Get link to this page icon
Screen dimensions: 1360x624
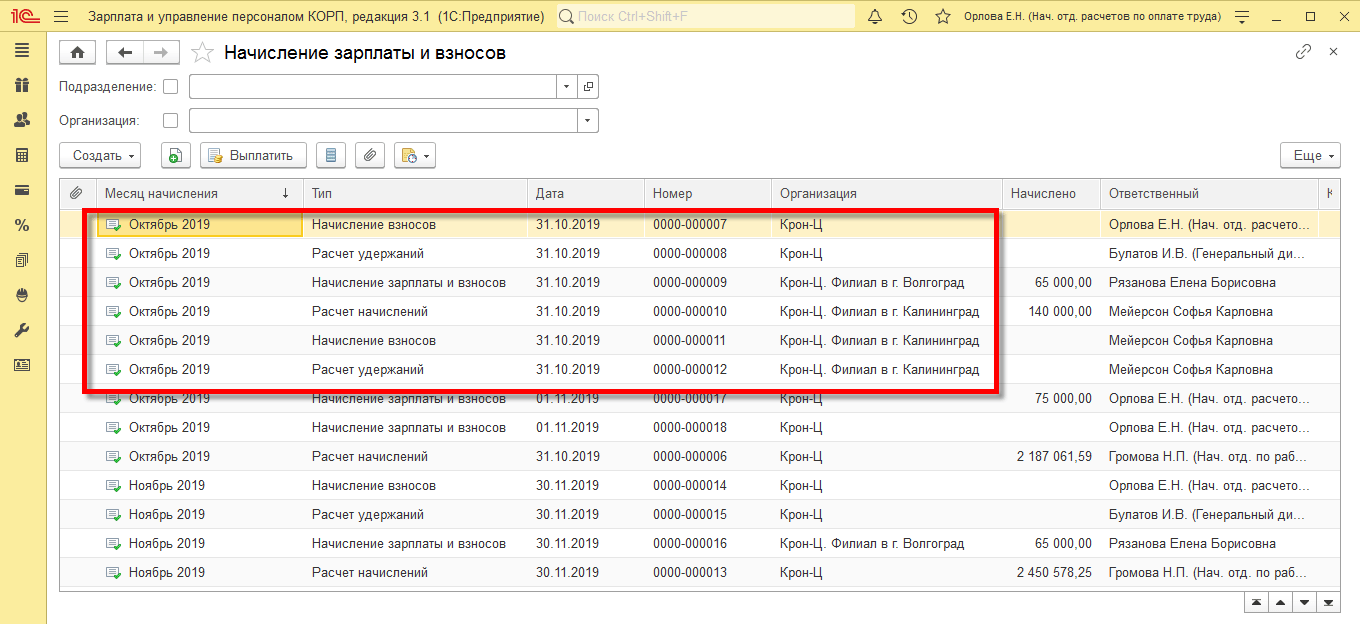pyautogui.click(x=1303, y=52)
